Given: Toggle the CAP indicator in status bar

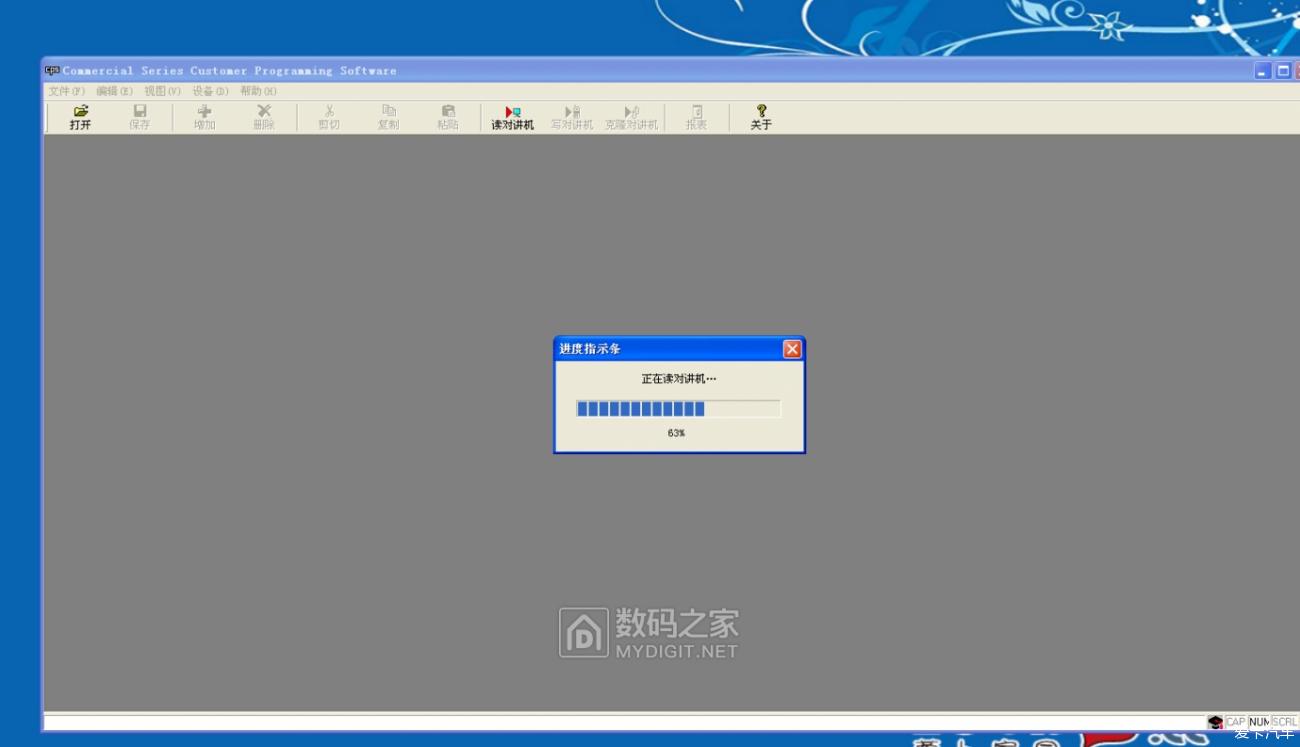Looking at the screenshot, I should tap(1235, 721).
